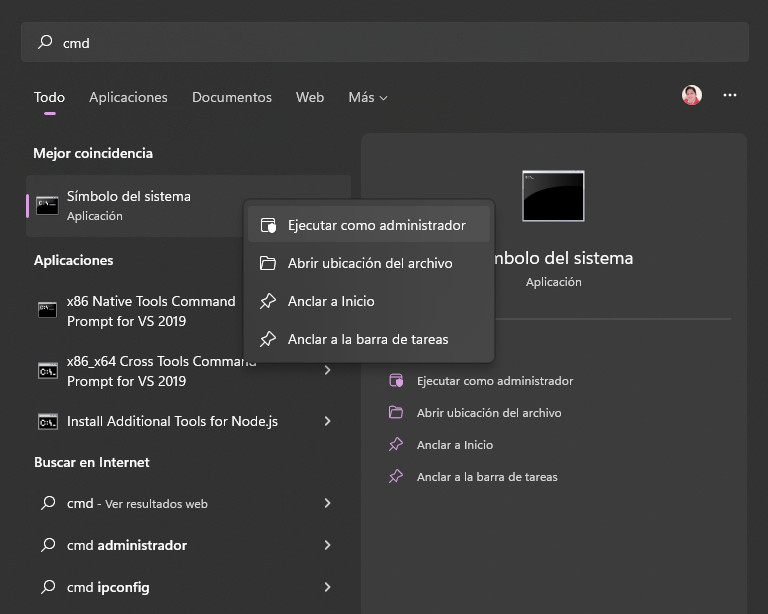Switch to the Documentos tab

[x=232, y=97]
